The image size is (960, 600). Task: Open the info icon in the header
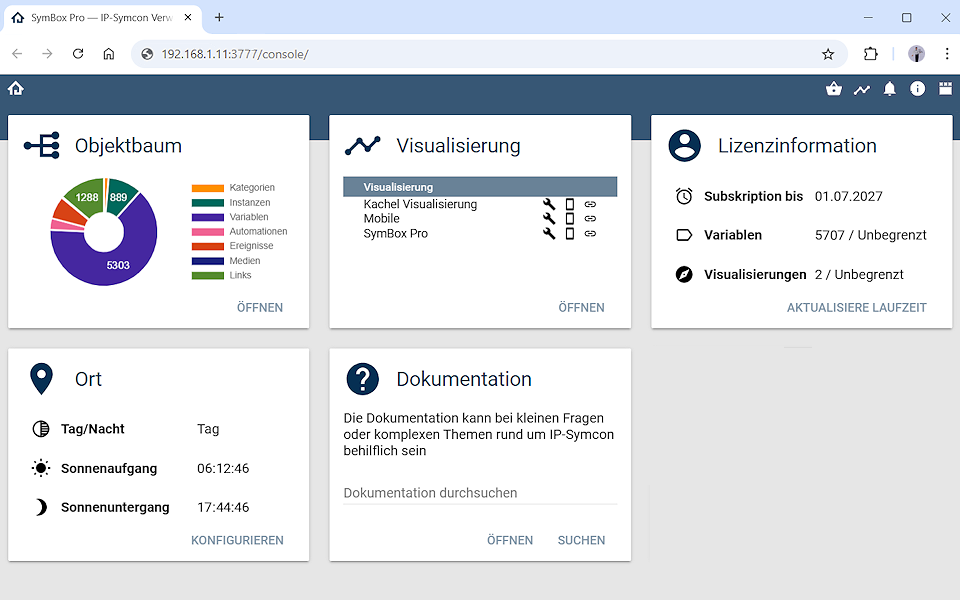point(917,89)
